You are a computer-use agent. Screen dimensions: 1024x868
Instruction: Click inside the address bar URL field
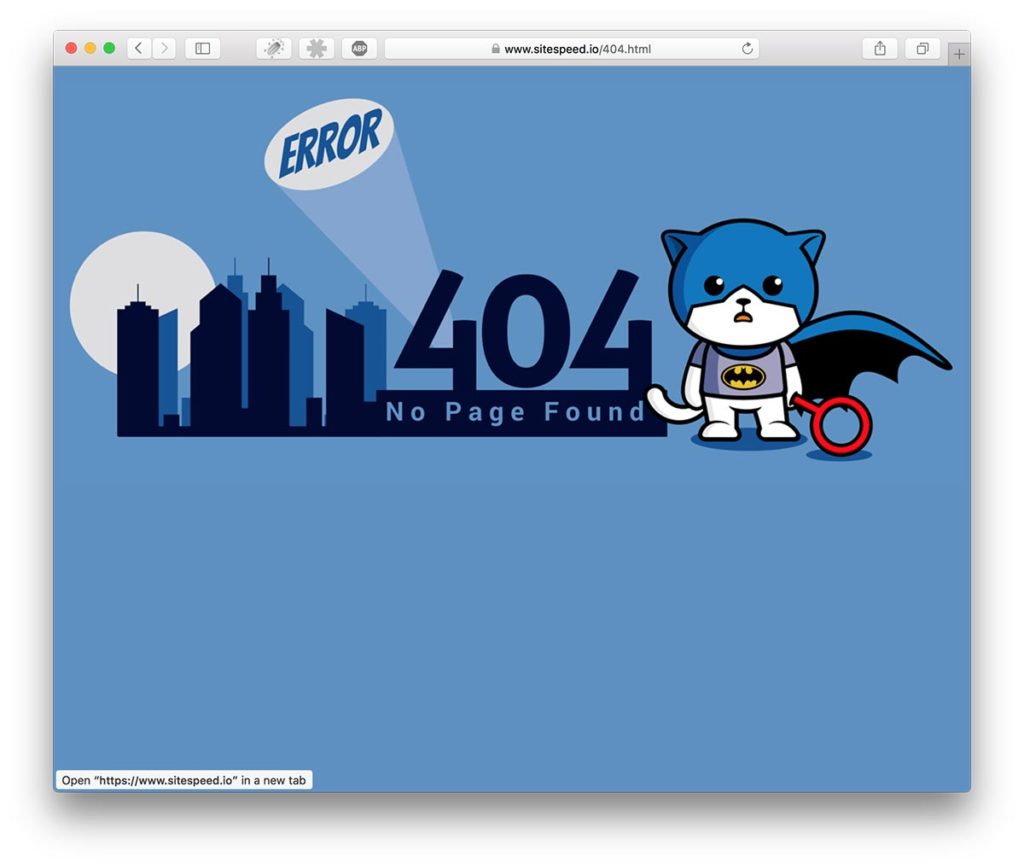click(x=600, y=47)
